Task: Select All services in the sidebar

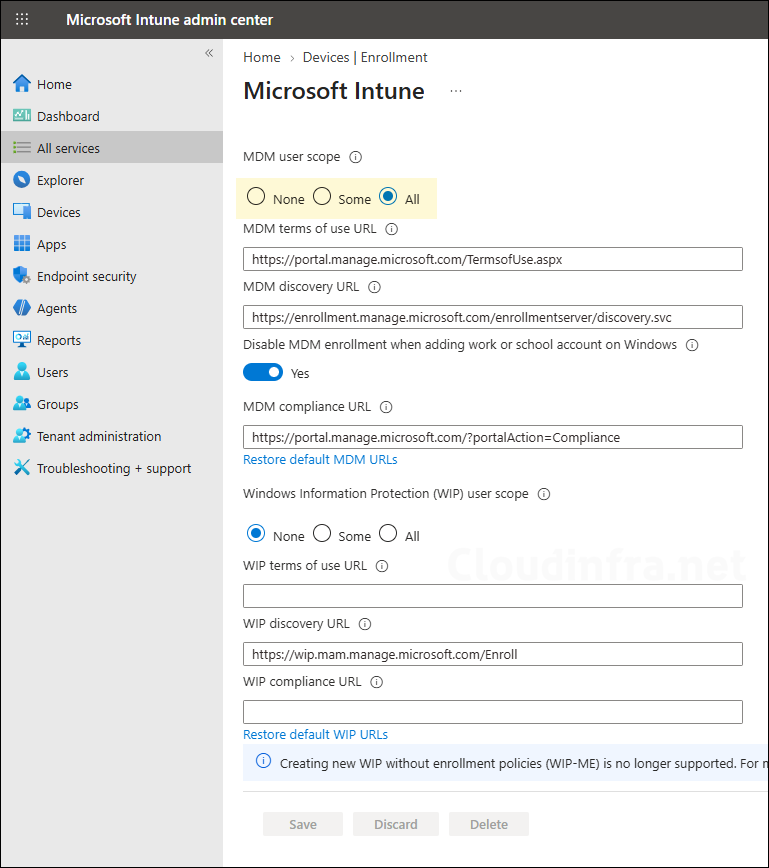Action: [112, 148]
